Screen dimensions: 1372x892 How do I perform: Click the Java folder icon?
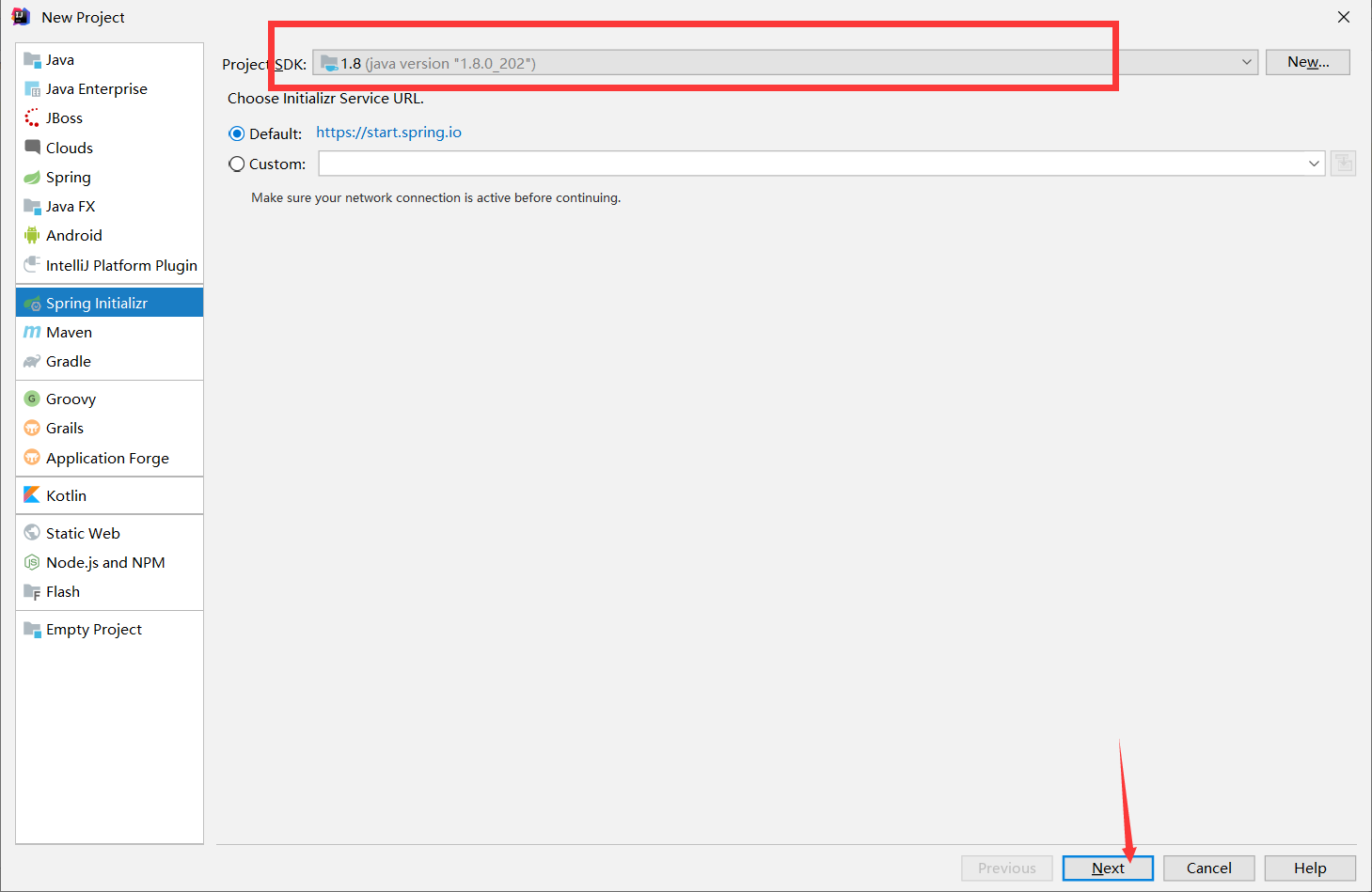[x=32, y=60]
